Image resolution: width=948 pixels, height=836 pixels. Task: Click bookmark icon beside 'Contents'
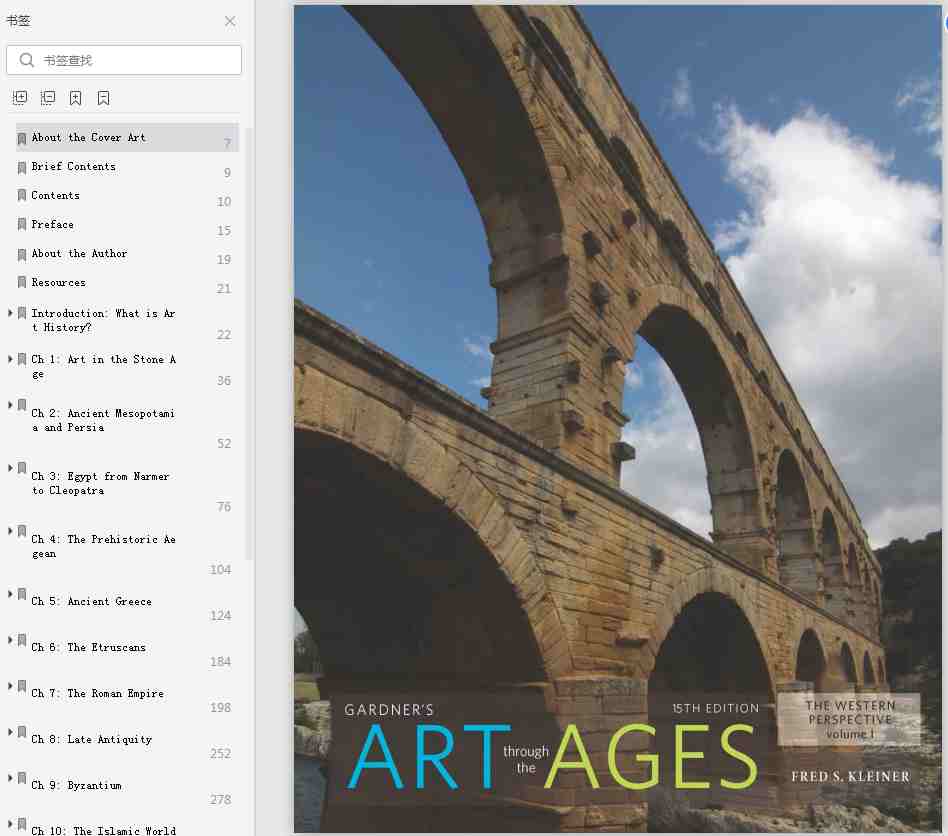pyautogui.click(x=22, y=195)
